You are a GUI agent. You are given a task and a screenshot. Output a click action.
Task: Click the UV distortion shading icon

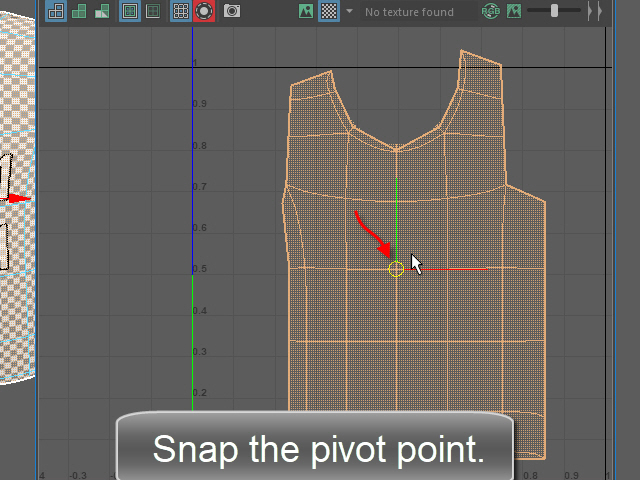[102, 12]
